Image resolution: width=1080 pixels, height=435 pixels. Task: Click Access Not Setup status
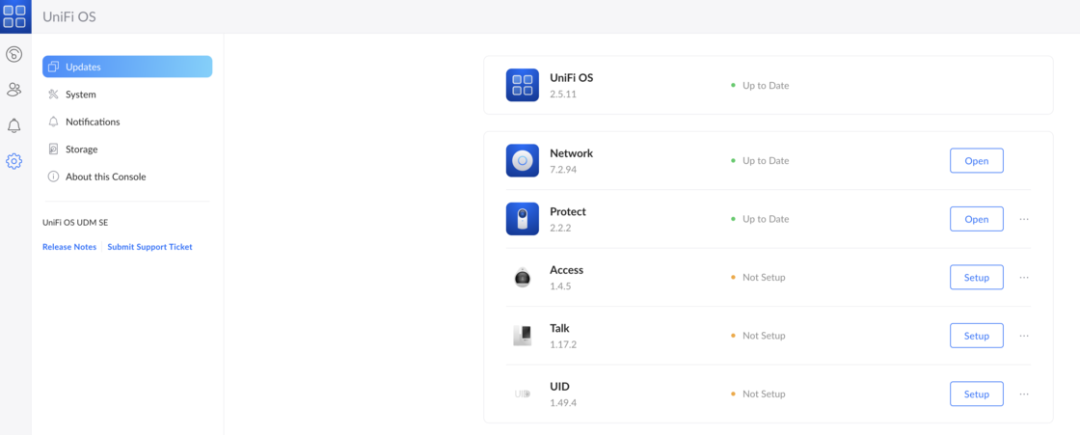(758, 277)
